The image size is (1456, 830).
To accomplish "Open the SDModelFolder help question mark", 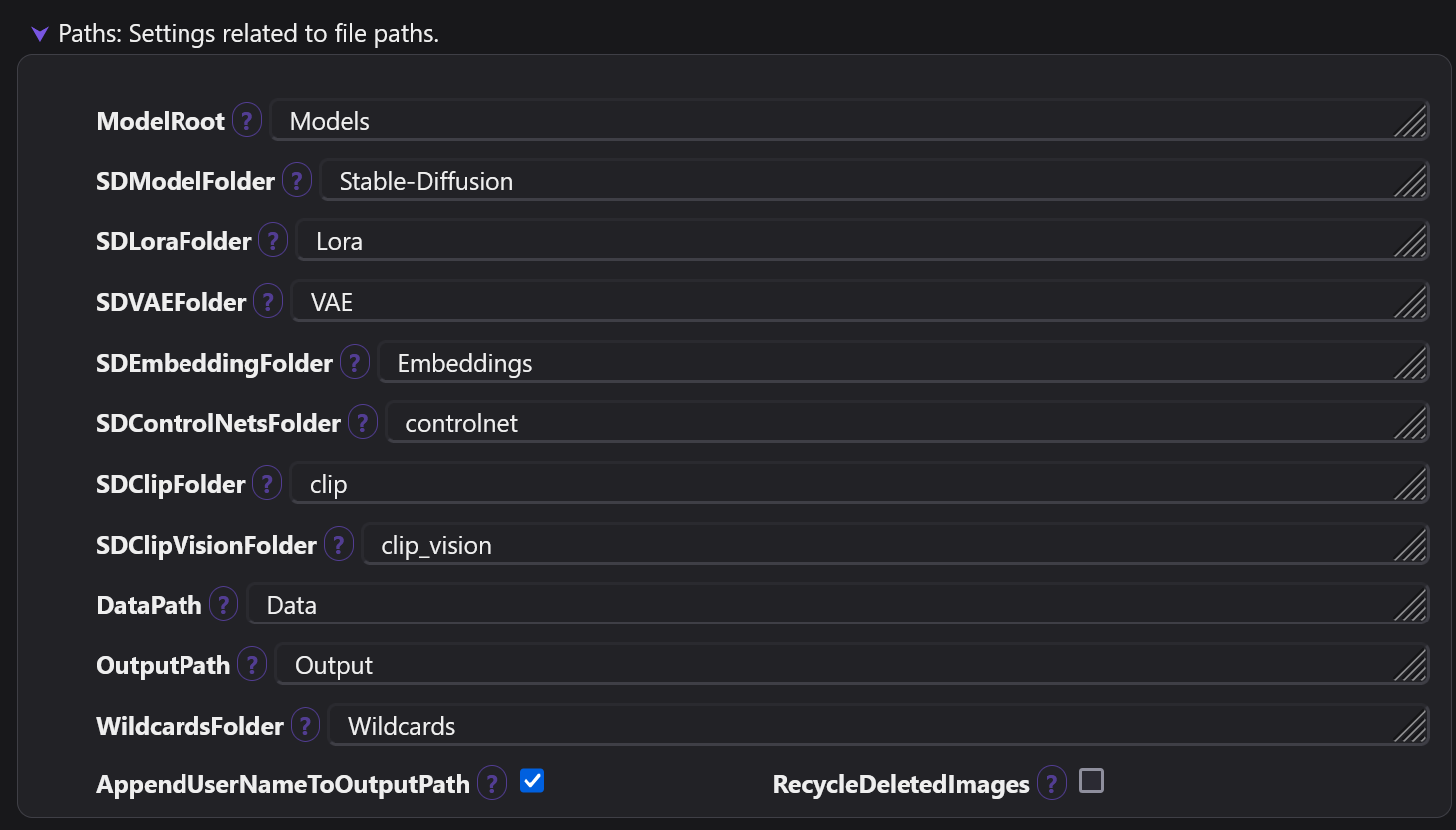I will pyautogui.click(x=297, y=181).
